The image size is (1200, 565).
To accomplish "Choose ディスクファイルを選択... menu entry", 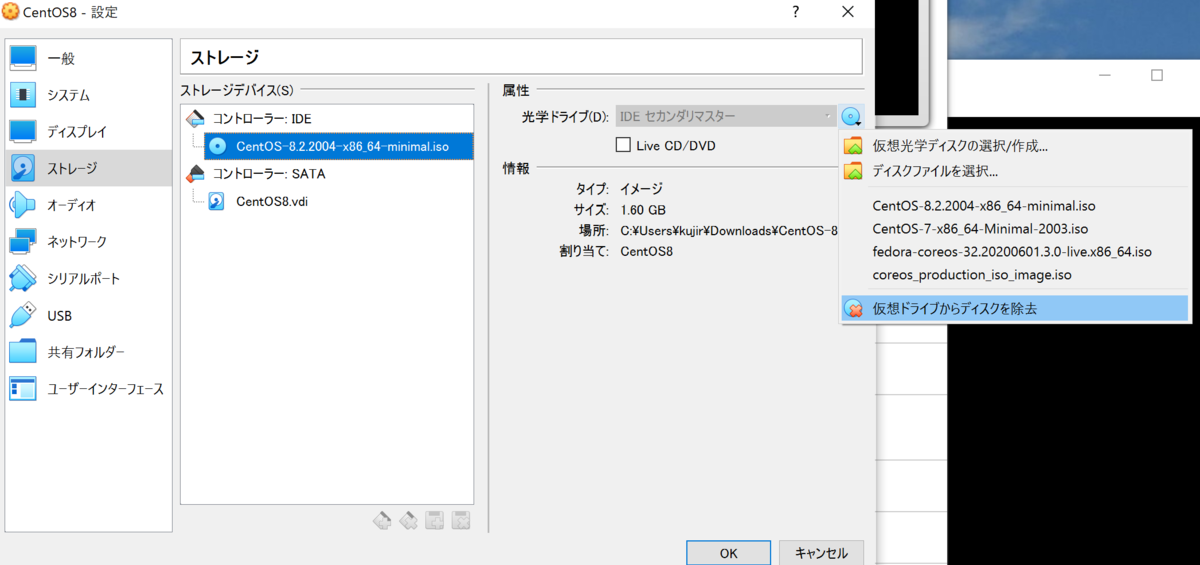I will (1015, 171).
